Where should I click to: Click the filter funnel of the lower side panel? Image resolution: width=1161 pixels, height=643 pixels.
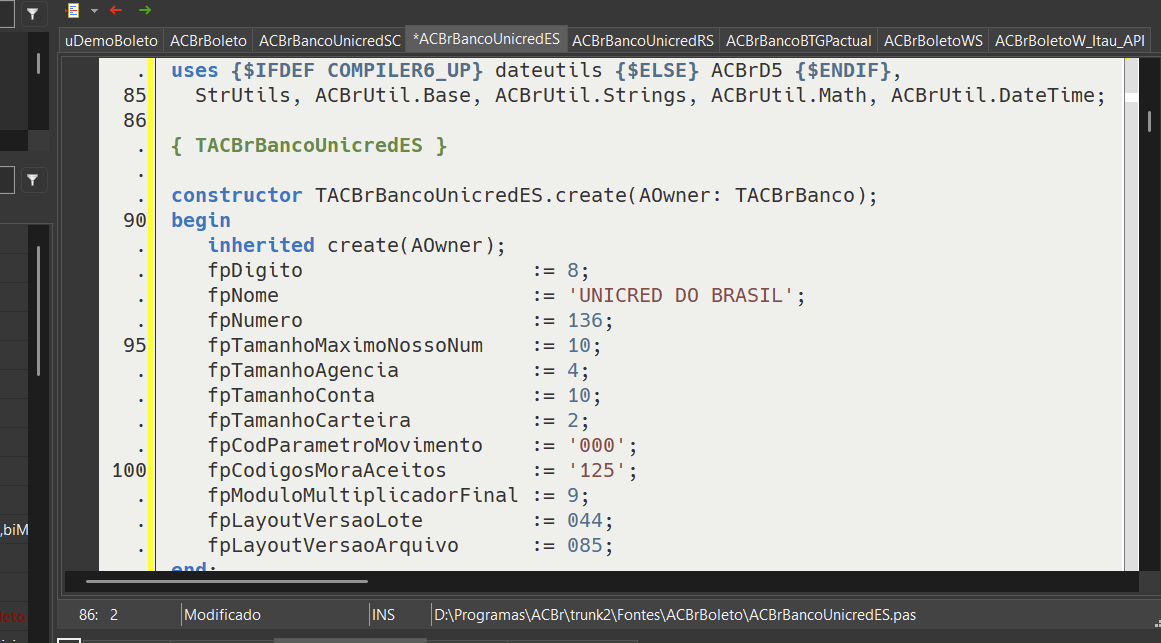tap(33, 179)
